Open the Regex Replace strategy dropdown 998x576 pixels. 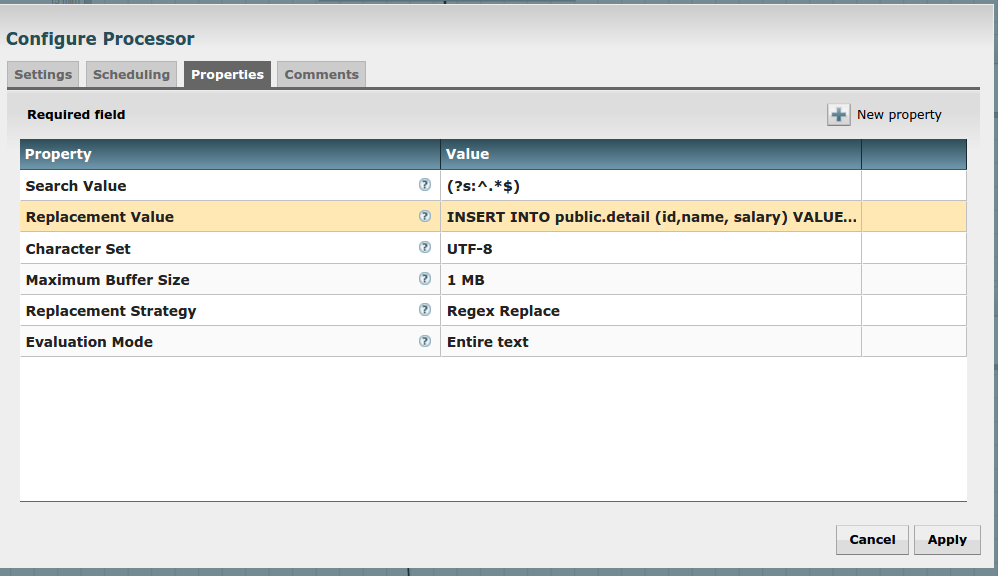pyautogui.click(x=650, y=311)
